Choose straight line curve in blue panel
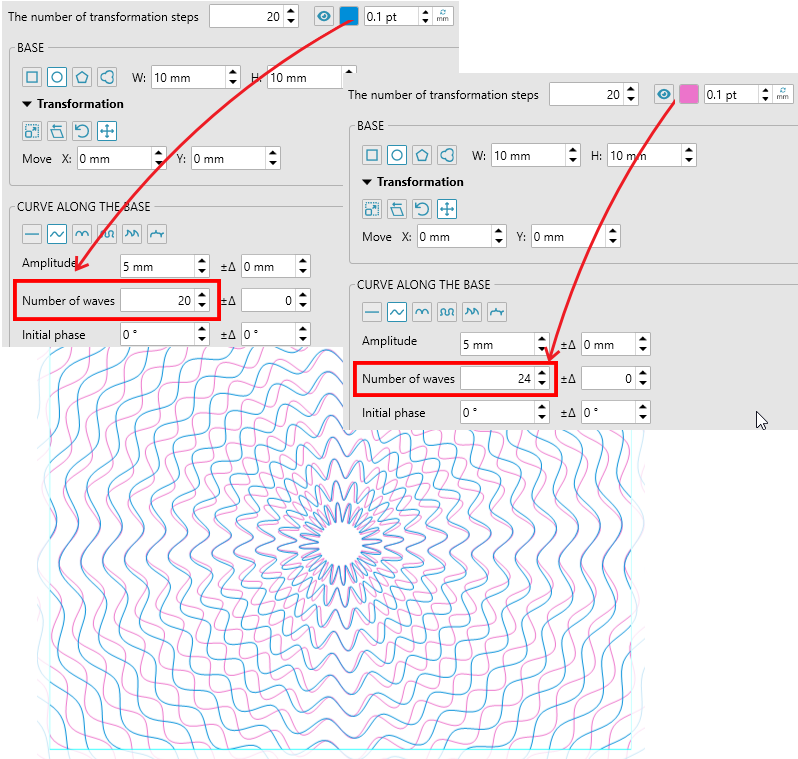 (x=32, y=234)
